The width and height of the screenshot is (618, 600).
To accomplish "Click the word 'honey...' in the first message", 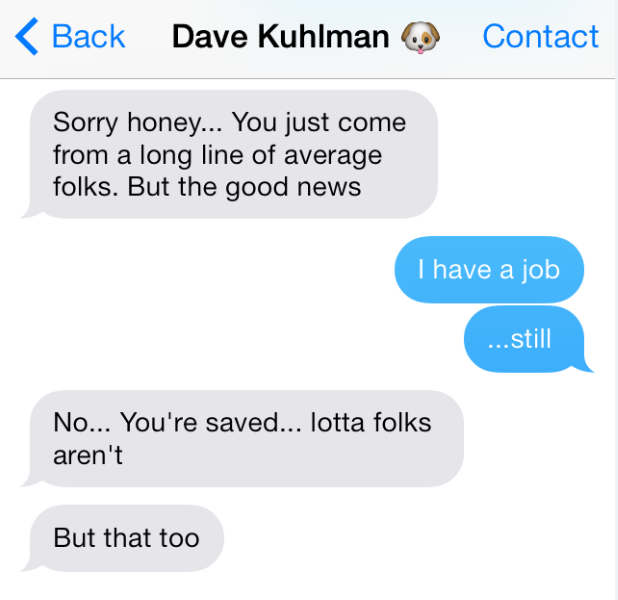I will pos(175,123).
